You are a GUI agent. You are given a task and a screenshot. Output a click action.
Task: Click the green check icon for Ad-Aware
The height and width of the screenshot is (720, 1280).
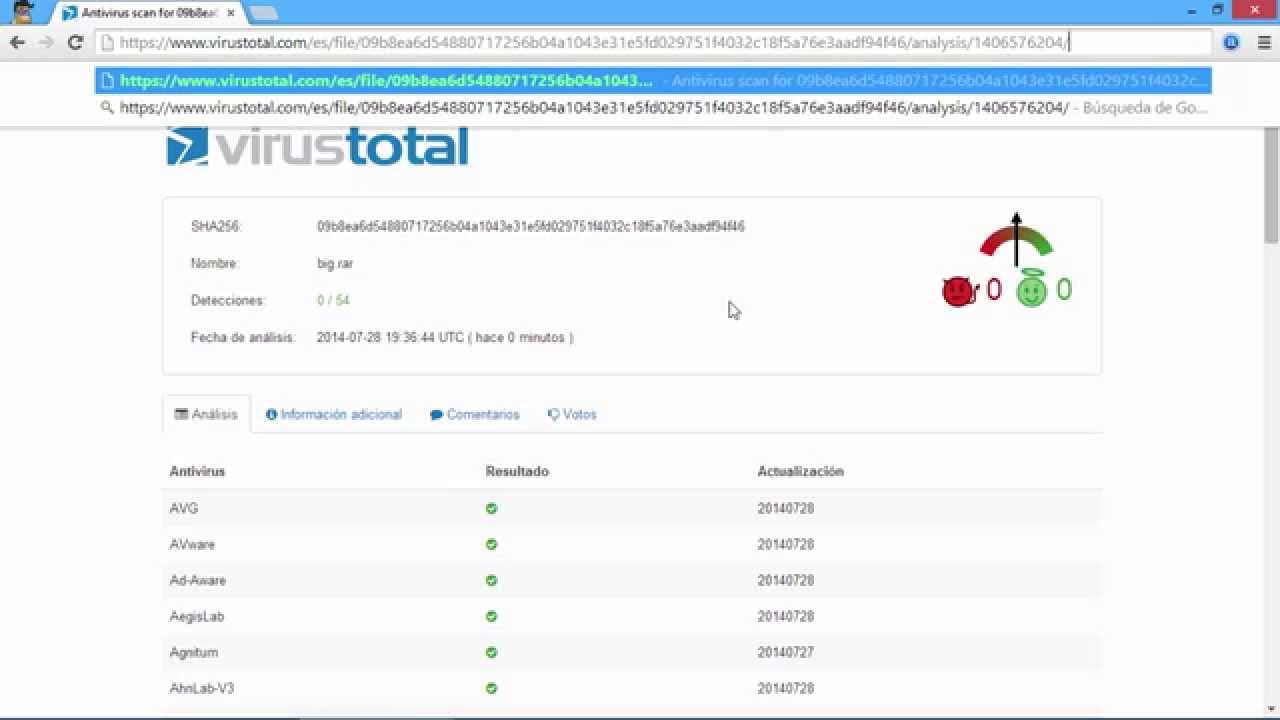pos(491,580)
